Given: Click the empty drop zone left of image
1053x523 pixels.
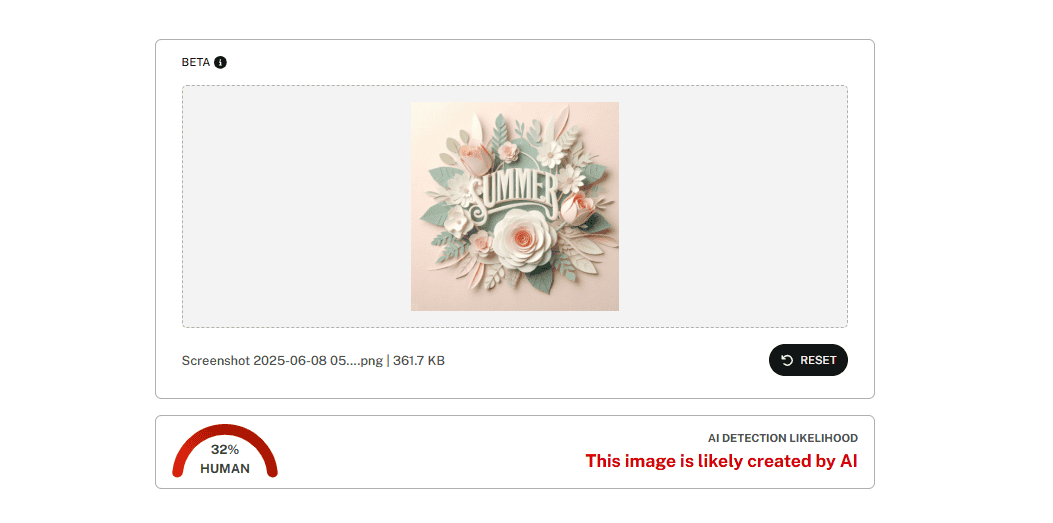Looking at the screenshot, I should tap(296, 206).
